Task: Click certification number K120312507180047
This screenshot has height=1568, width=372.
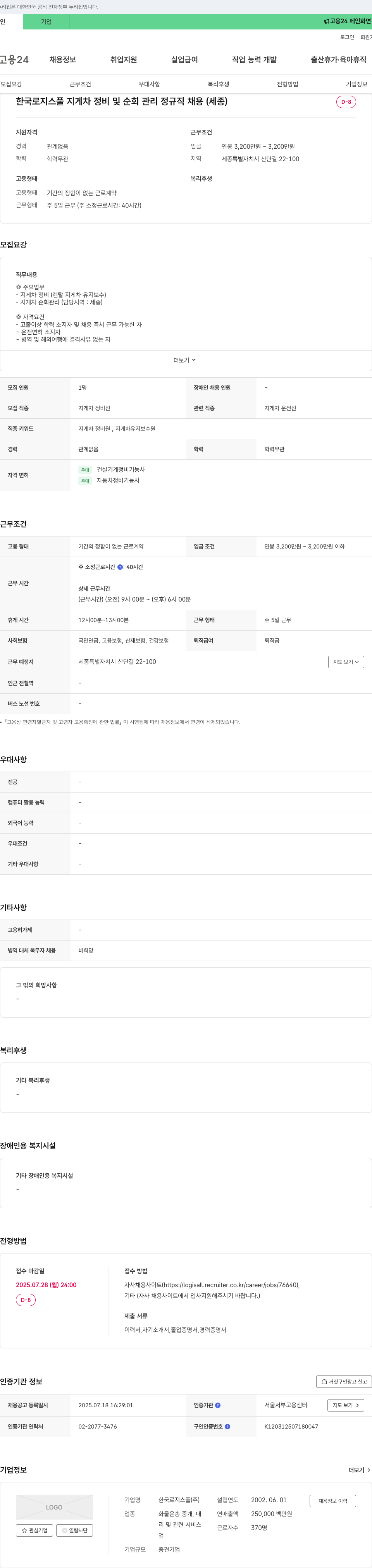Action: point(291,1426)
